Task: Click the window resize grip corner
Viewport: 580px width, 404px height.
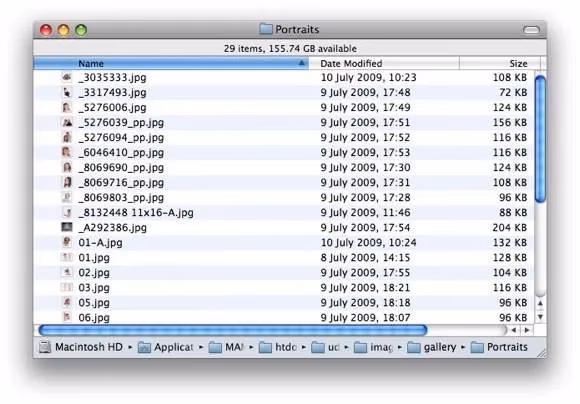Action: pos(541,353)
